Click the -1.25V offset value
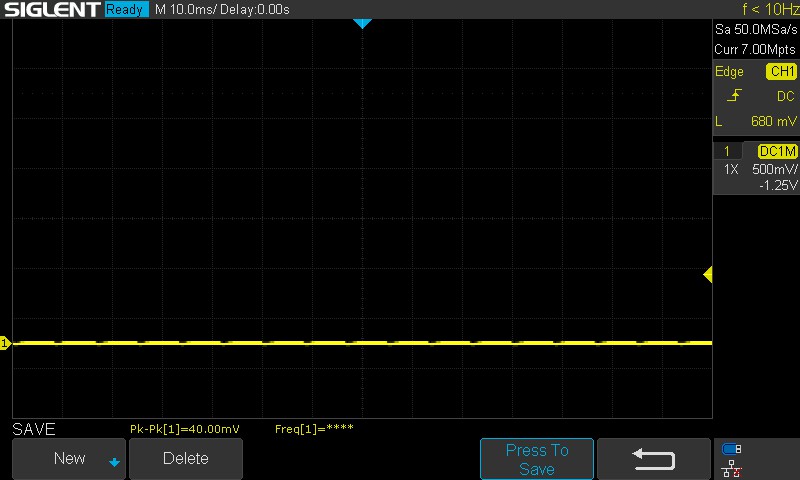 (778, 185)
